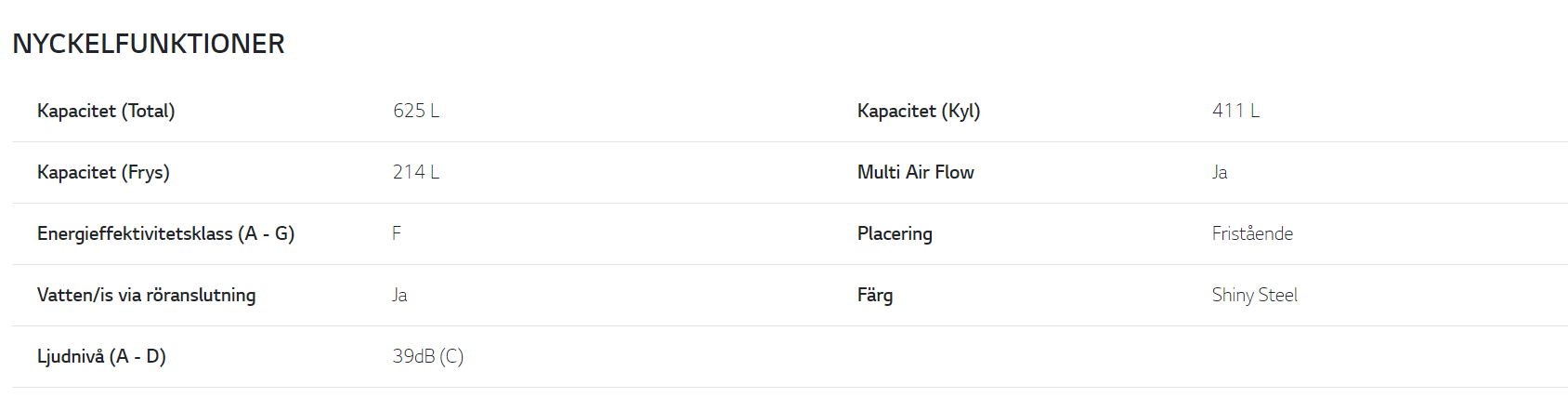This screenshot has width=1568, height=411.
Task: Click the Fristående placement value
Action: pos(1252,233)
